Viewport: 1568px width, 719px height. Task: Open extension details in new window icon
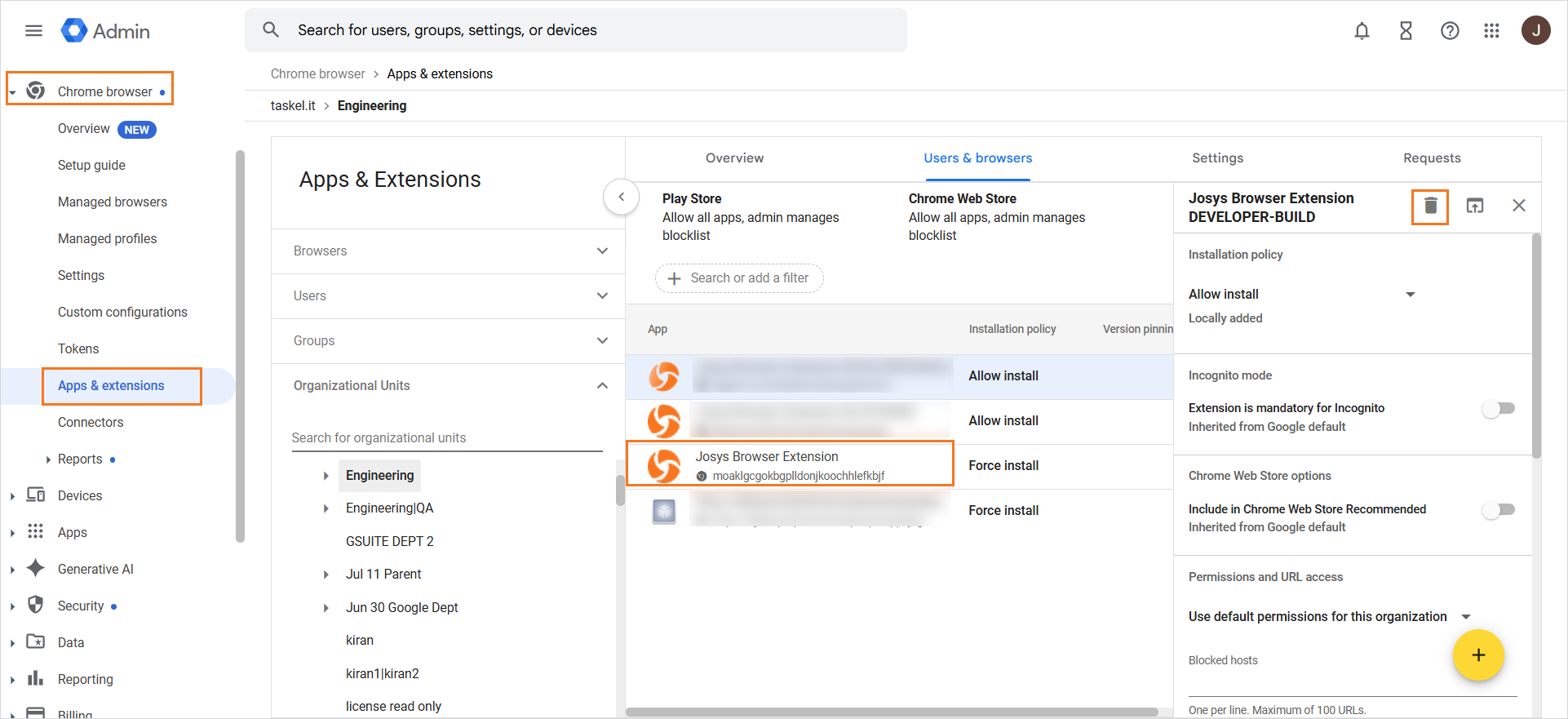click(1475, 206)
